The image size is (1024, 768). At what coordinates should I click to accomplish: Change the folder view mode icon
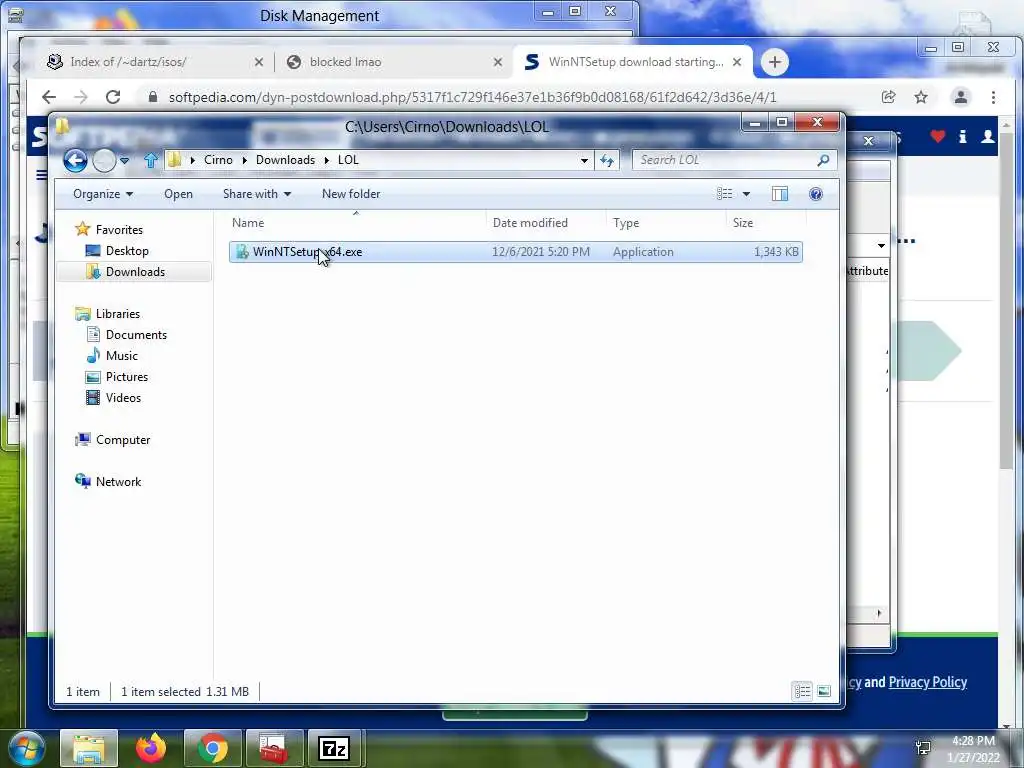click(x=724, y=194)
